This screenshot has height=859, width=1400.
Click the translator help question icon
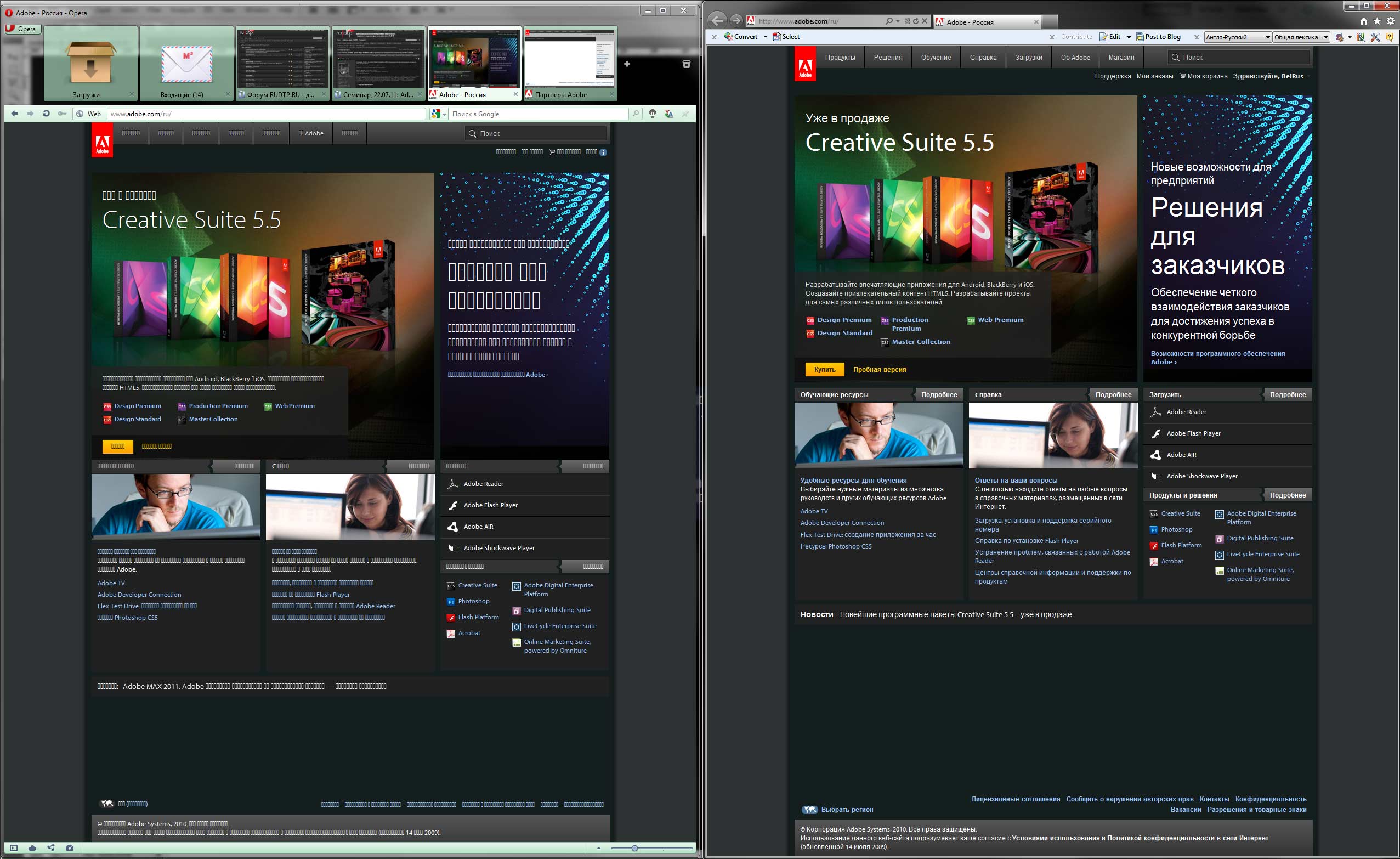pyautogui.click(x=1390, y=37)
